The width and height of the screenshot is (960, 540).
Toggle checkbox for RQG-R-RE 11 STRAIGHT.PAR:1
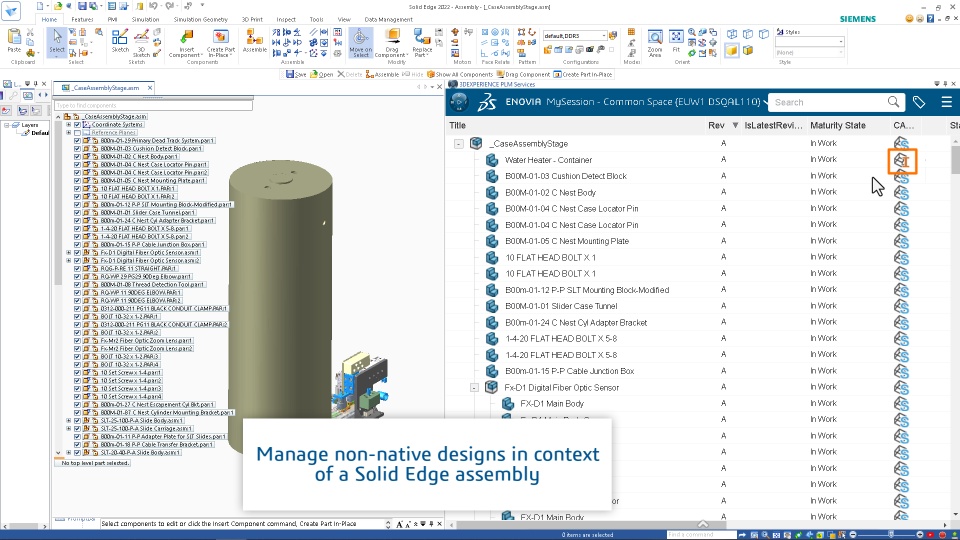point(77,268)
